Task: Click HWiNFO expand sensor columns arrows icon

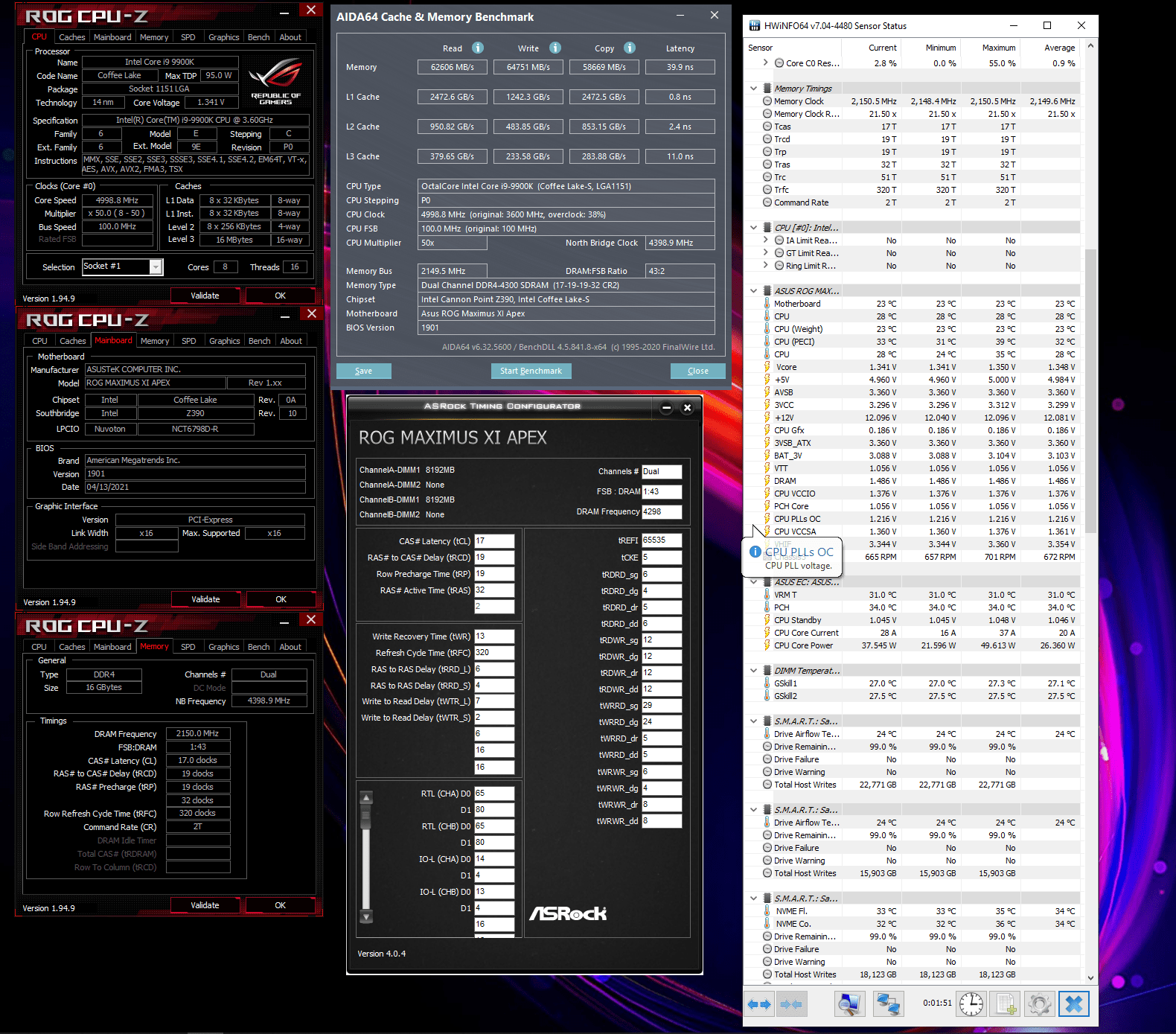Action: 759,1004
